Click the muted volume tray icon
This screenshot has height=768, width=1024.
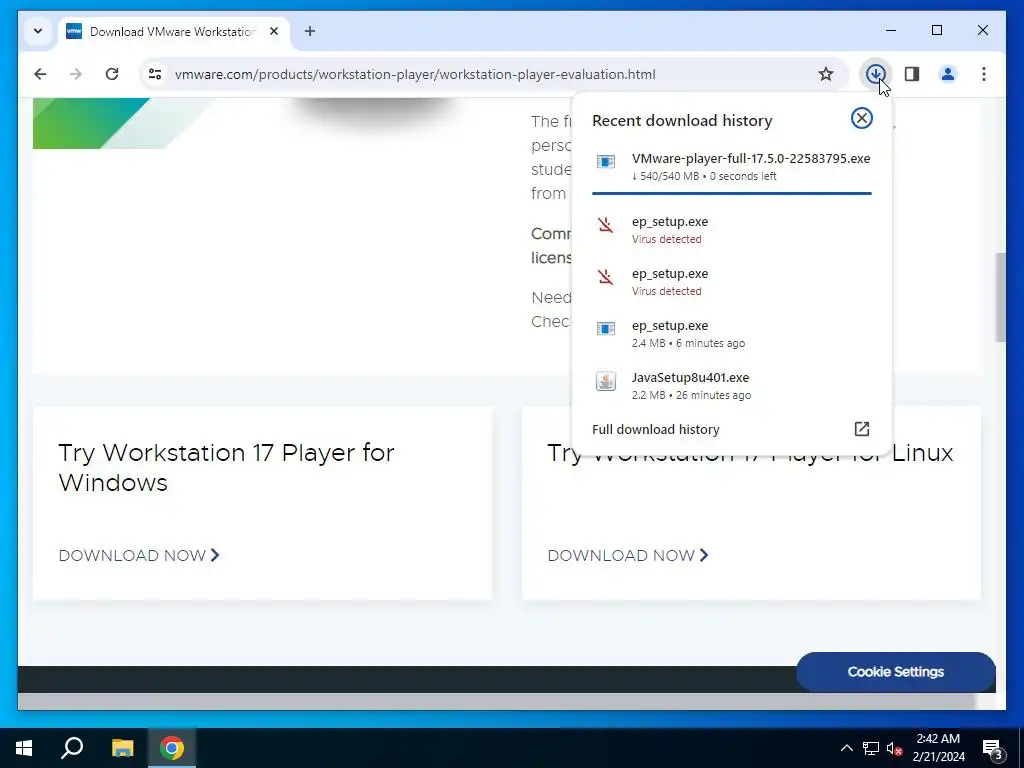[894, 748]
